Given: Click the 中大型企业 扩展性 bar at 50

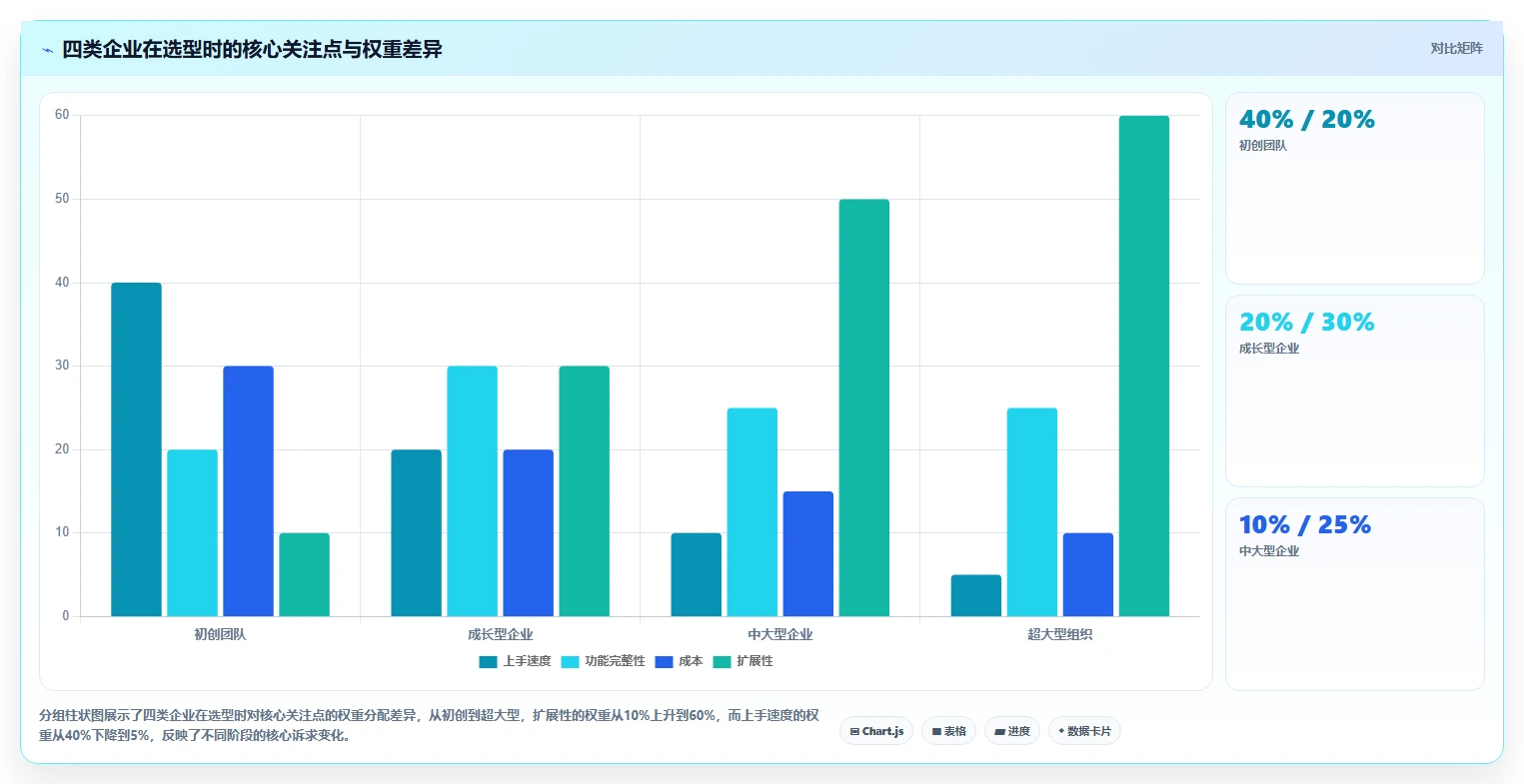Looking at the screenshot, I should (x=863, y=407).
